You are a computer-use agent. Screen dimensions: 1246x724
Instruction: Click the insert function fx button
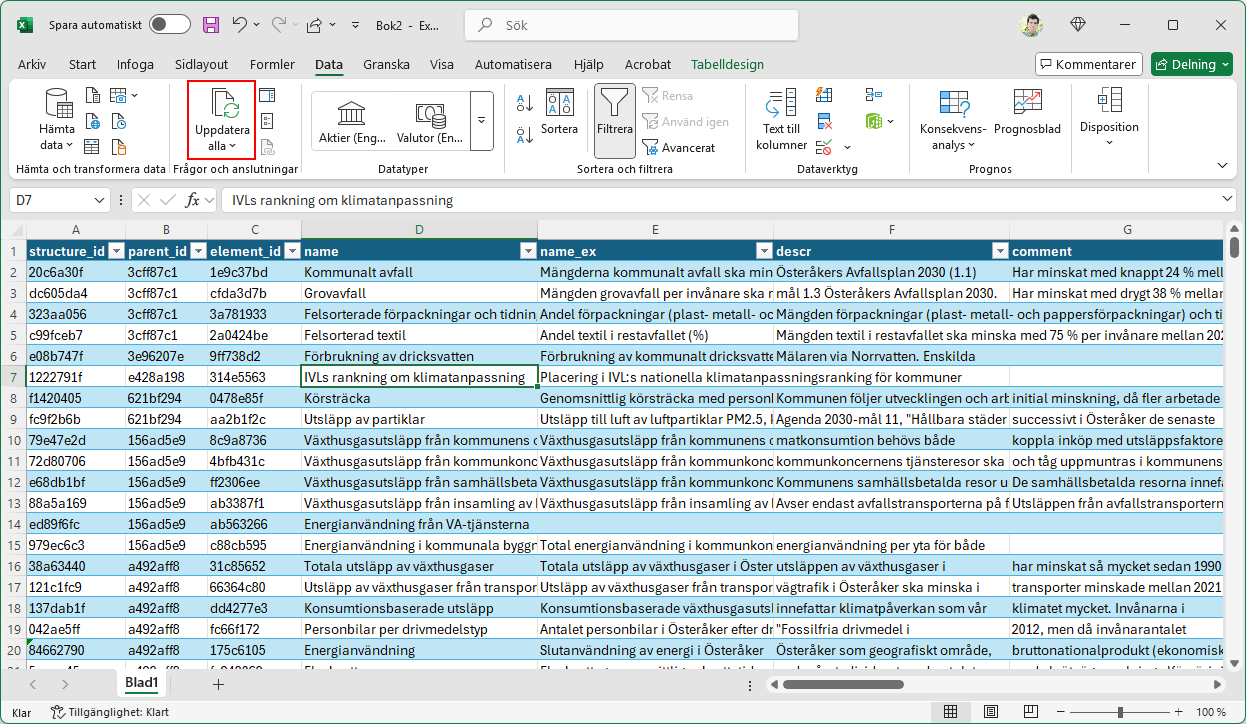coord(193,200)
